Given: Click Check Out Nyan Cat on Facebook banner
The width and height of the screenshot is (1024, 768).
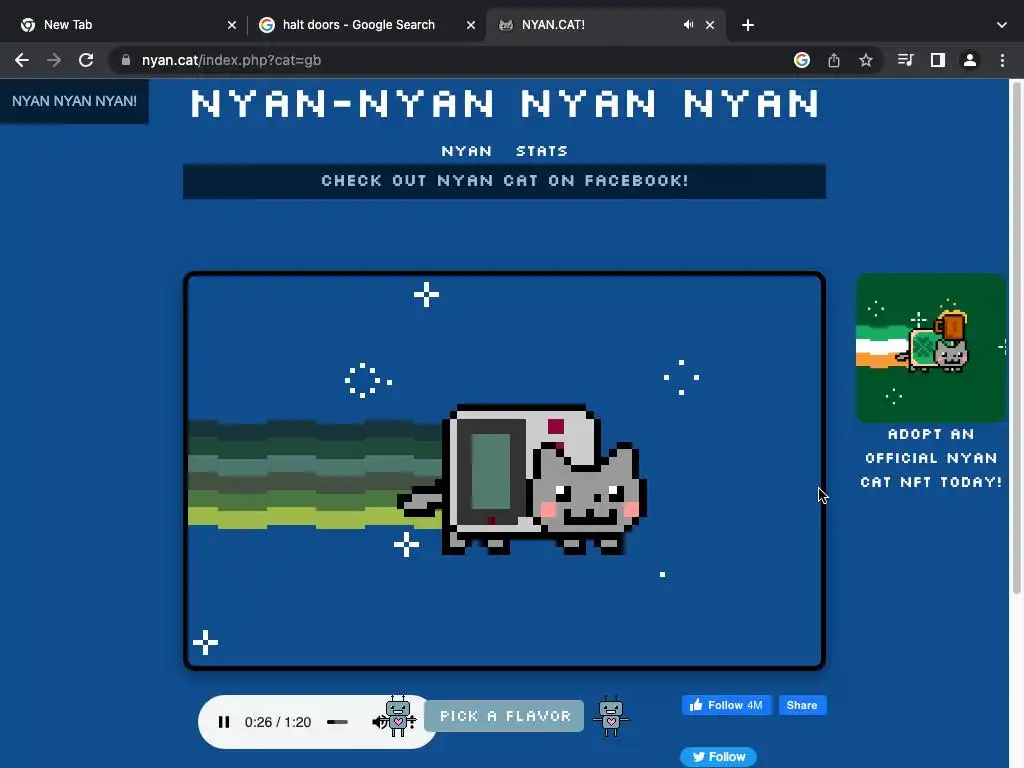Looking at the screenshot, I should [x=504, y=181].
